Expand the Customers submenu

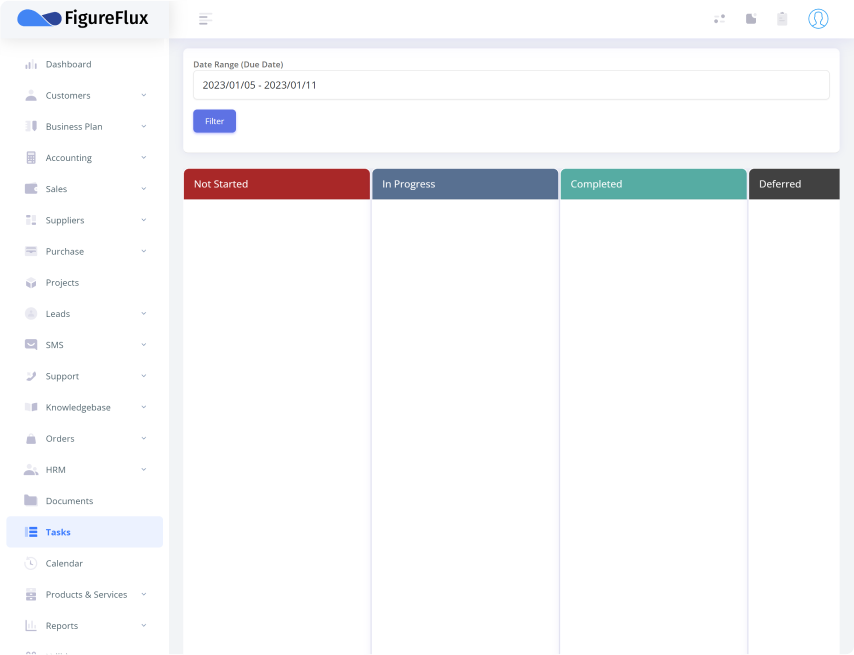144,96
